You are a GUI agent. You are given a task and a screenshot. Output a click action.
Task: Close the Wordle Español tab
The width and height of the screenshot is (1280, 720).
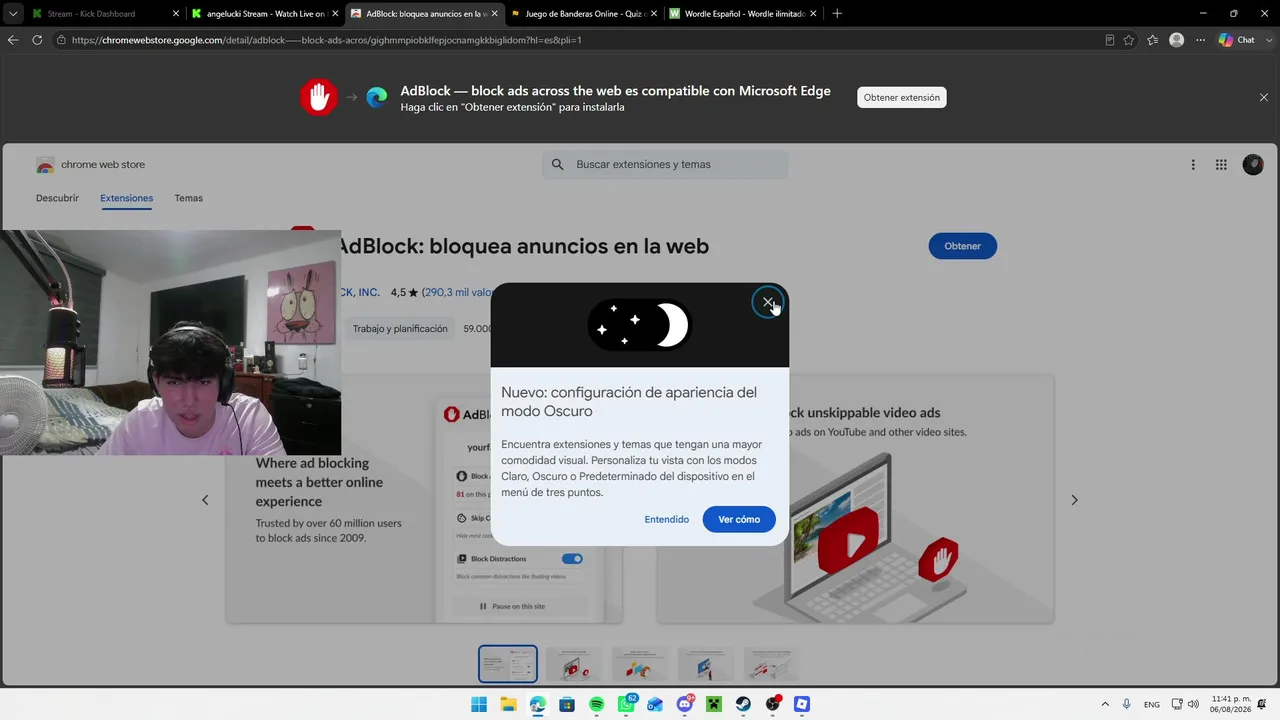tap(813, 14)
